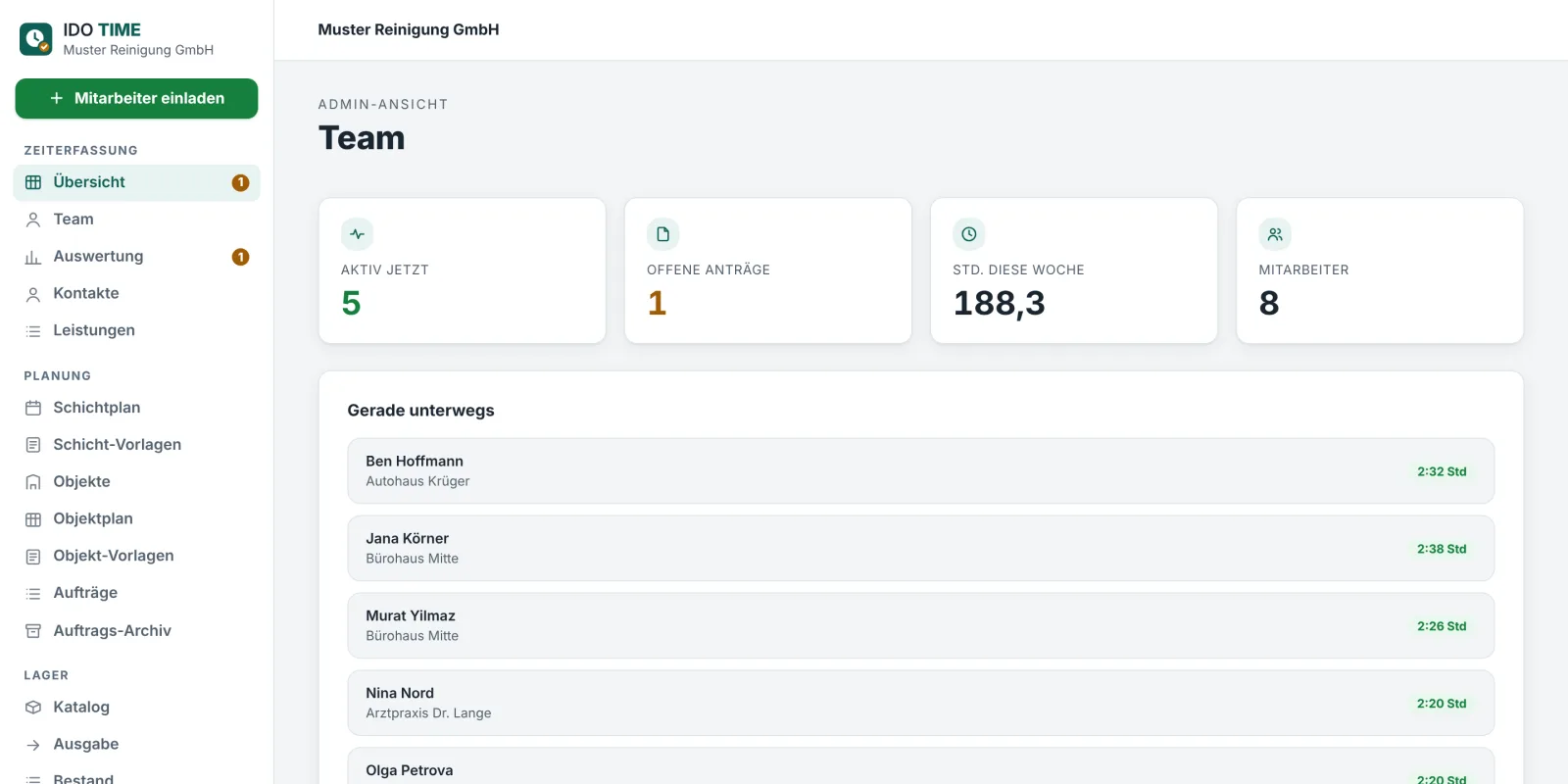Click the Objektplan grid icon
The height and width of the screenshot is (784, 1568).
coord(33,519)
